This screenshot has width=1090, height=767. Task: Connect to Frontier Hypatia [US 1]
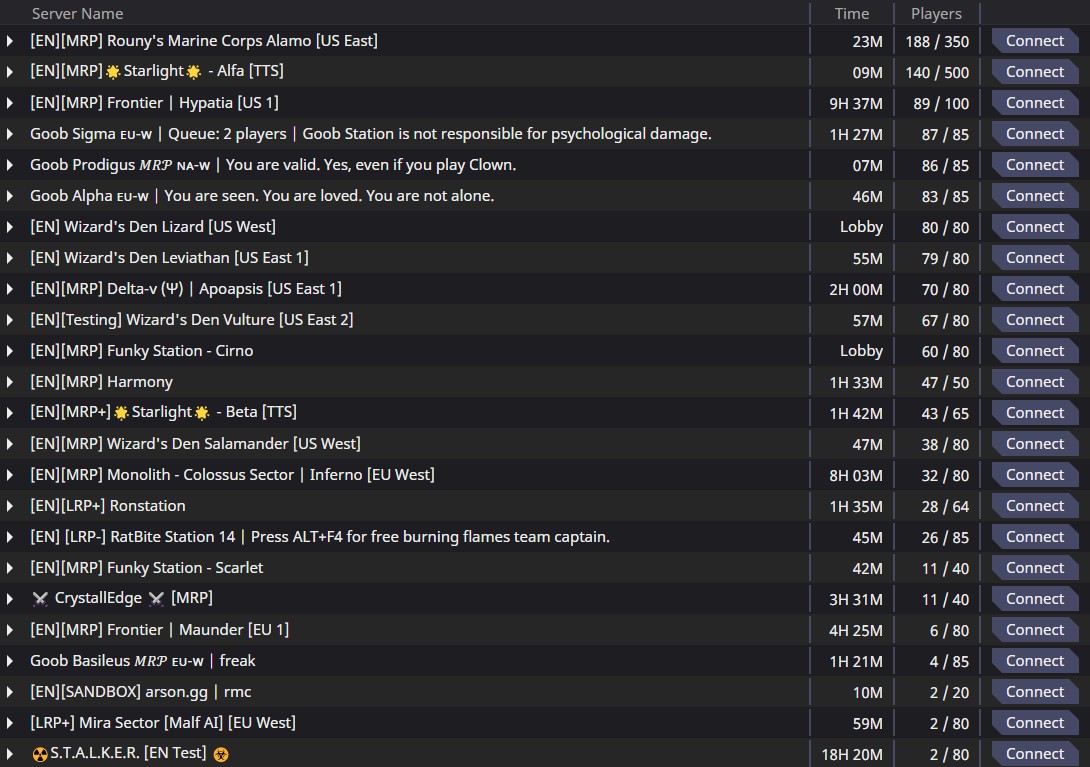[x=1034, y=103]
